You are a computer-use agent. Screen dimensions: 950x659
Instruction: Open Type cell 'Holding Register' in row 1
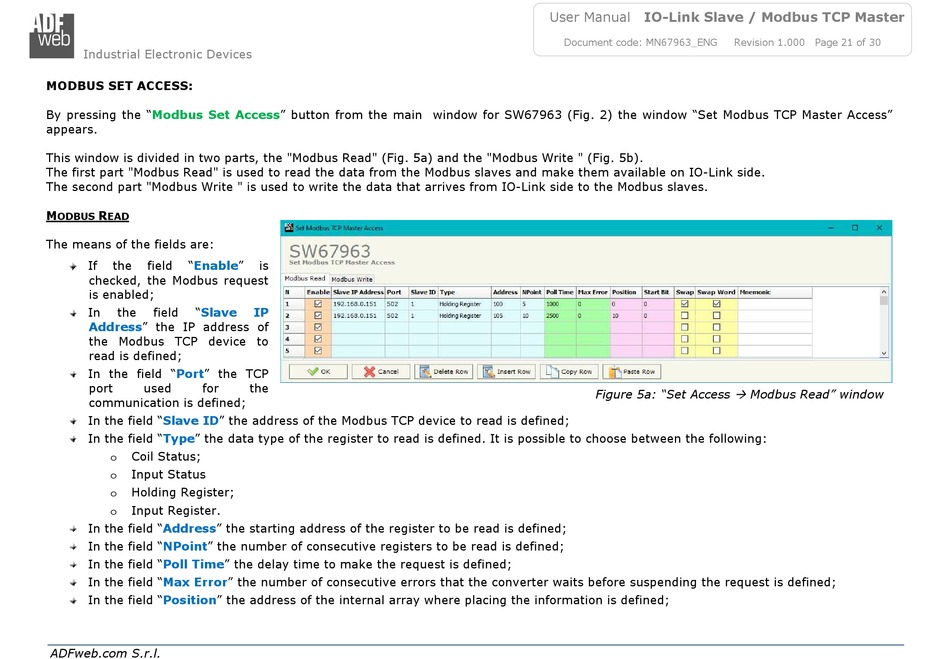pyautogui.click(x=462, y=304)
